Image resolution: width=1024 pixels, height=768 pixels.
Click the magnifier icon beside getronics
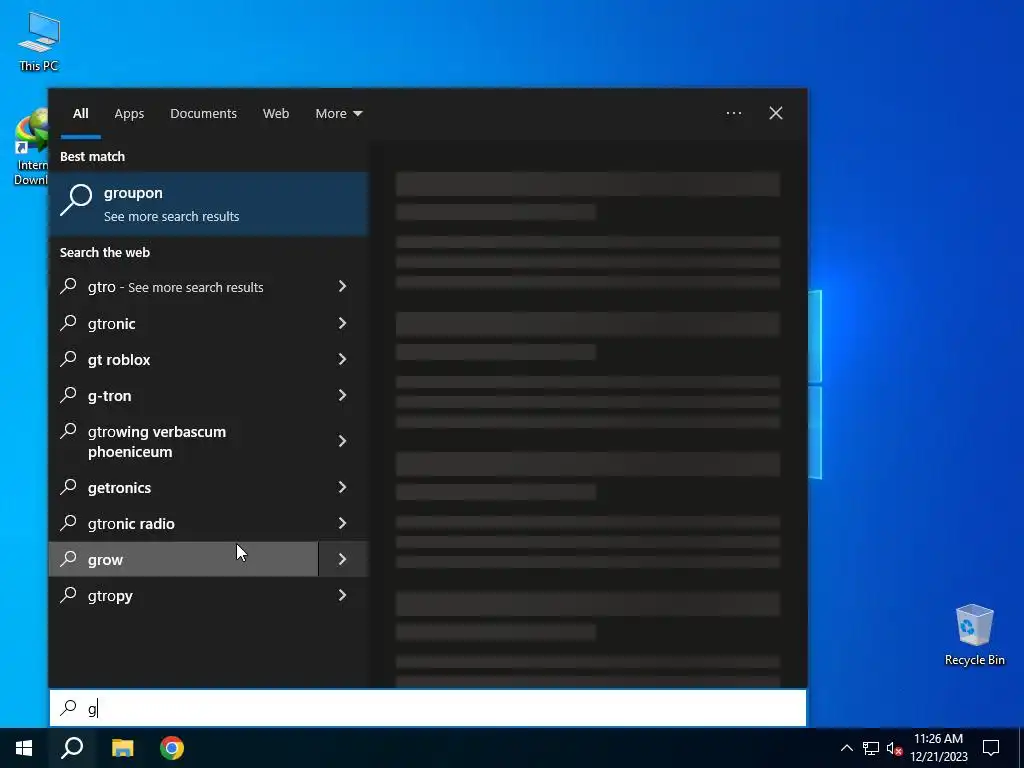point(69,487)
